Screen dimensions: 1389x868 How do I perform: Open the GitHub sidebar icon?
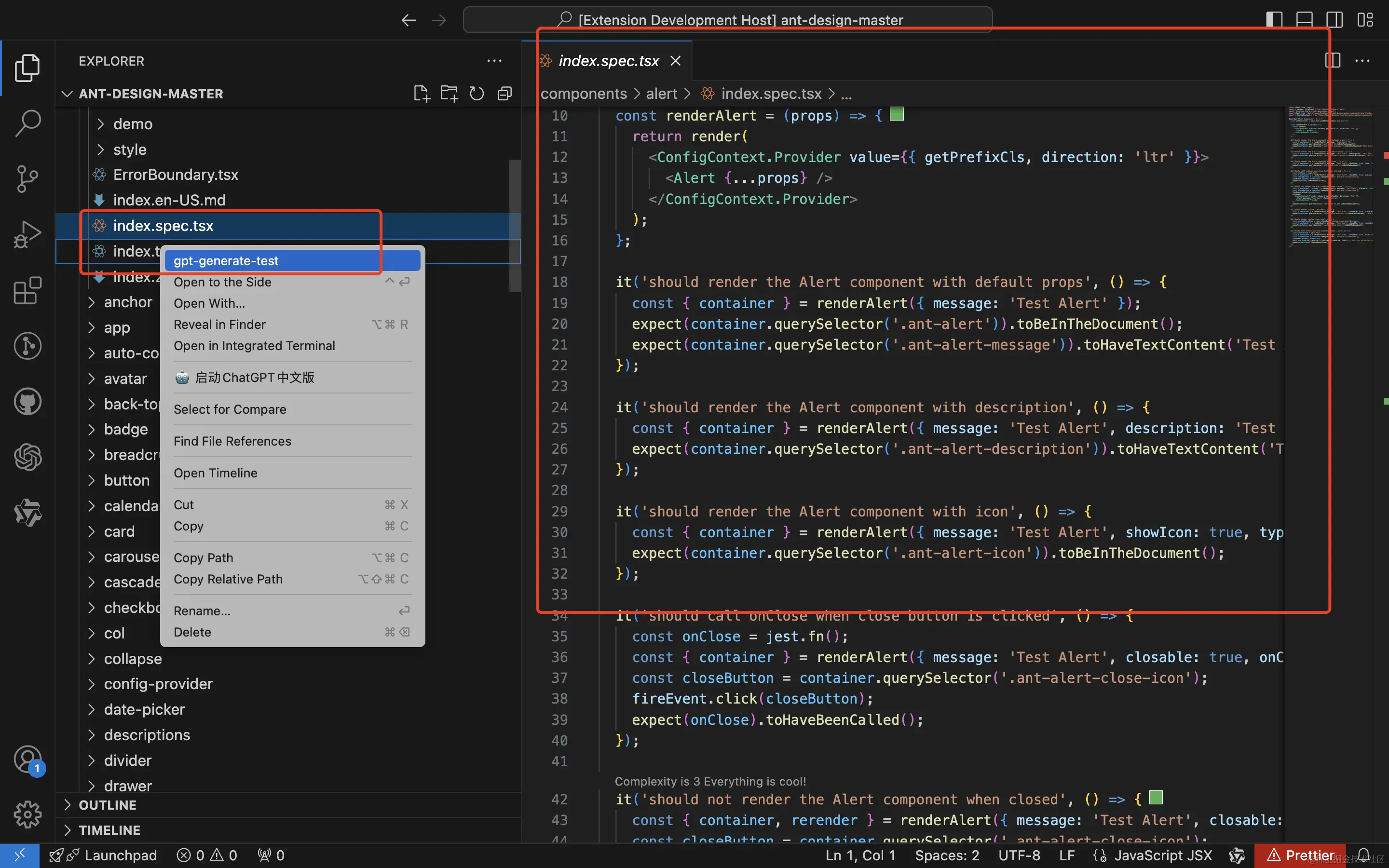click(27, 401)
